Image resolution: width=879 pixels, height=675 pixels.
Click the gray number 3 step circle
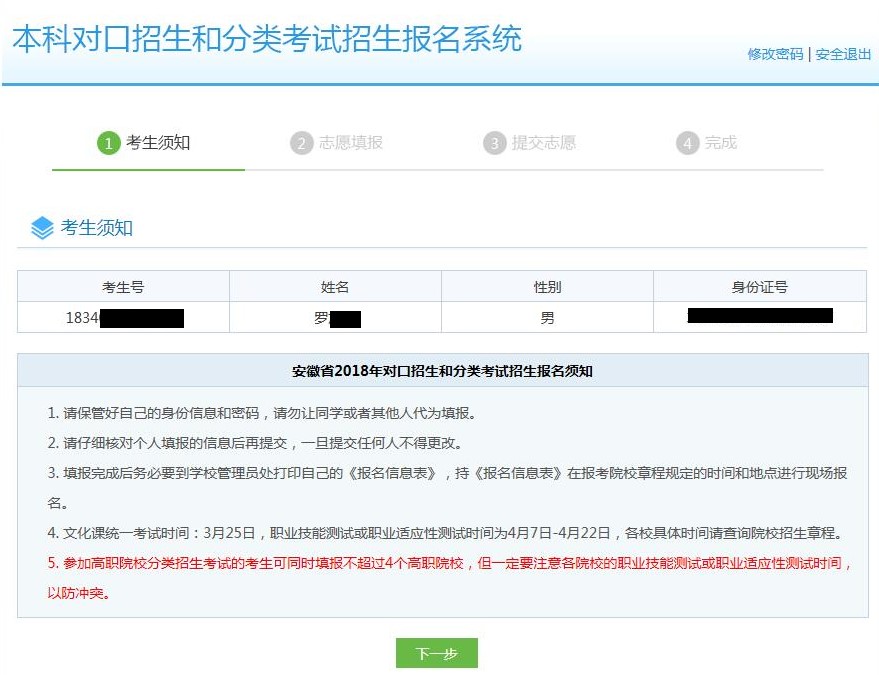(x=495, y=143)
